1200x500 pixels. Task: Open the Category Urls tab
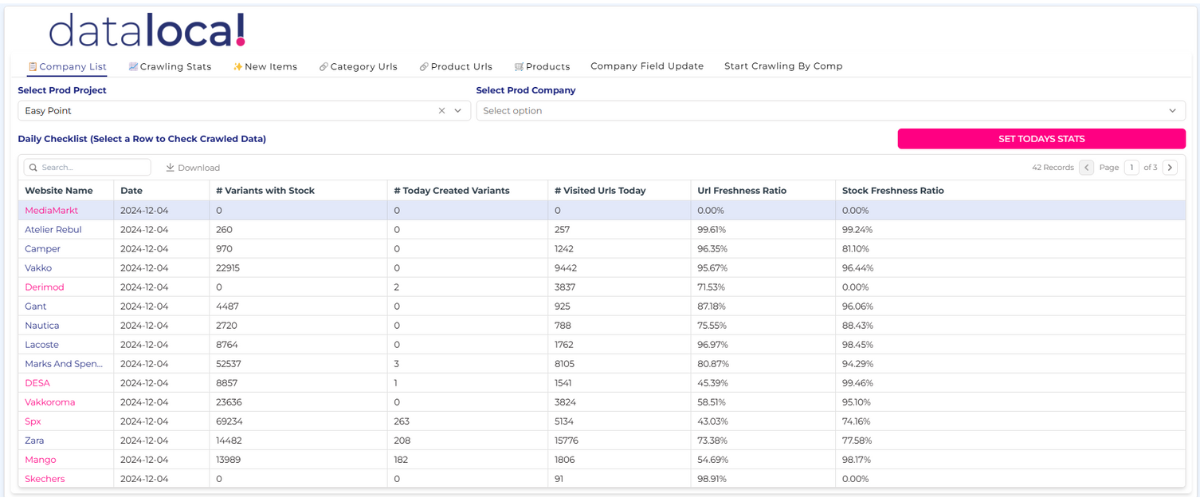(358, 67)
